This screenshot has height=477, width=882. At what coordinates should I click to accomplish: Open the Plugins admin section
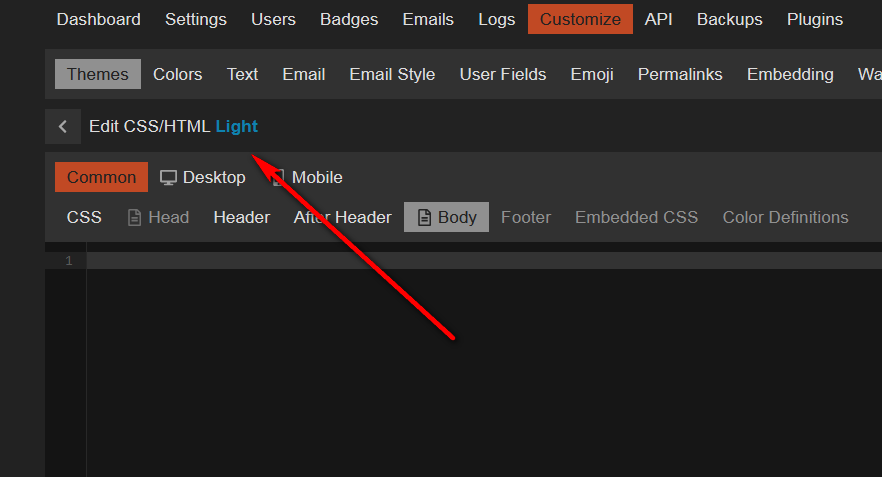[814, 19]
